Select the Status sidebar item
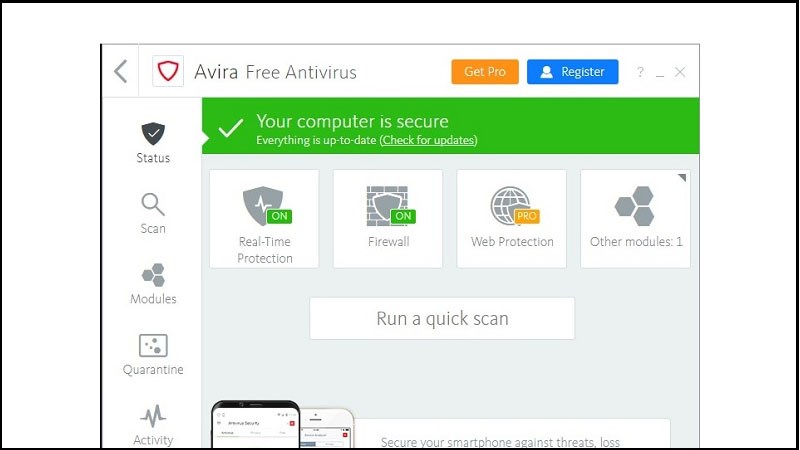 click(153, 143)
